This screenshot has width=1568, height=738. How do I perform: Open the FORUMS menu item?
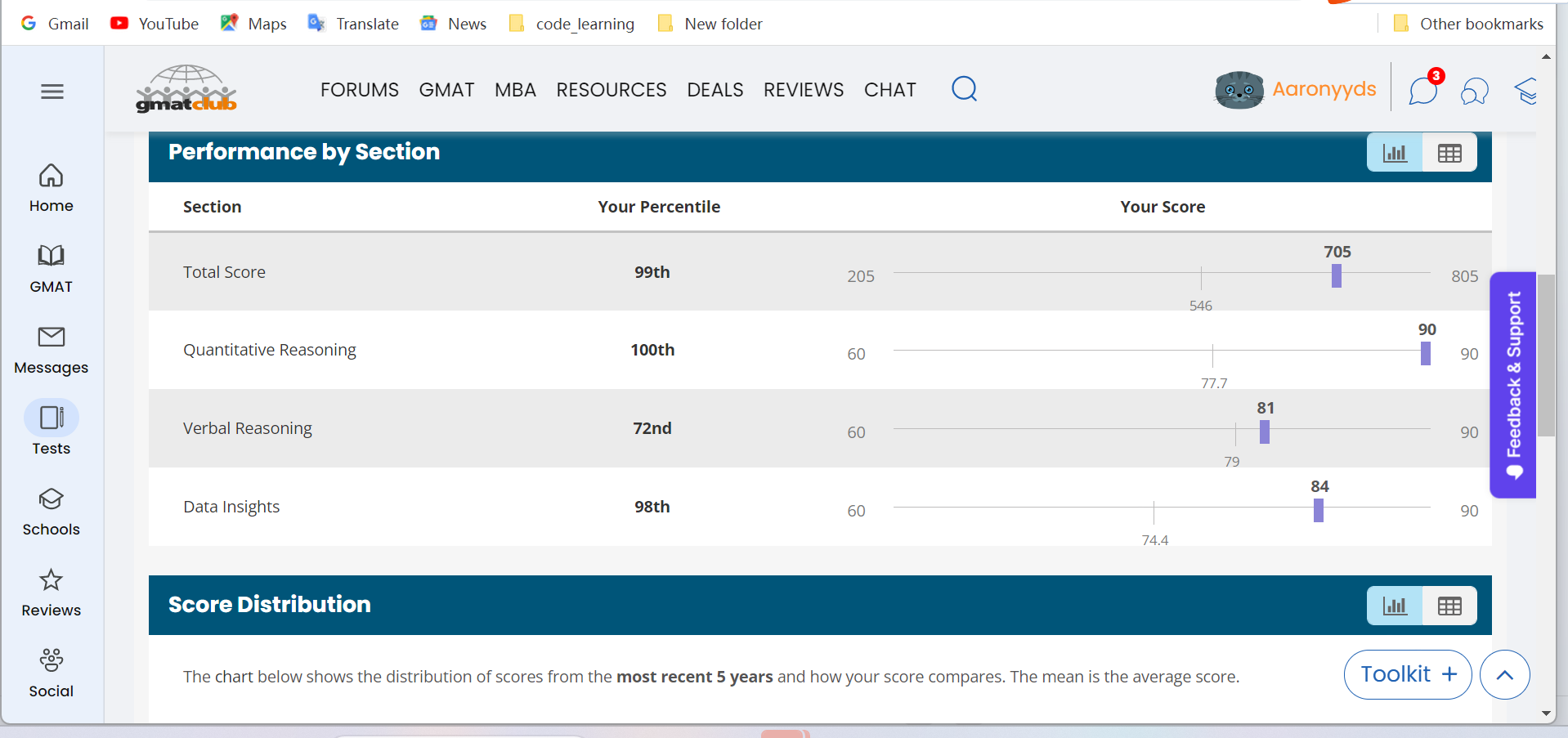(359, 90)
